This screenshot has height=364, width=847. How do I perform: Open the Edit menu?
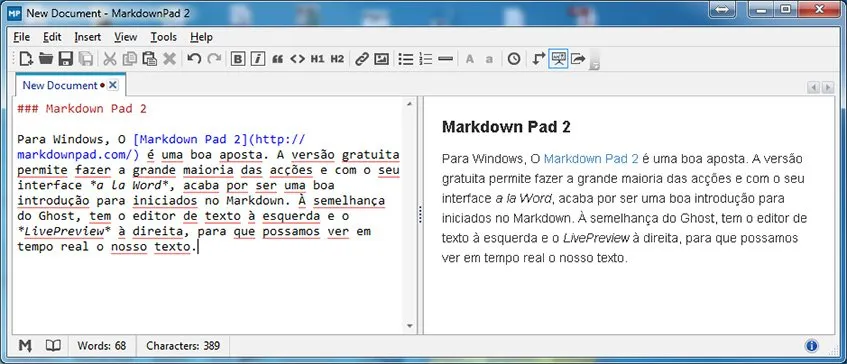pyautogui.click(x=52, y=37)
